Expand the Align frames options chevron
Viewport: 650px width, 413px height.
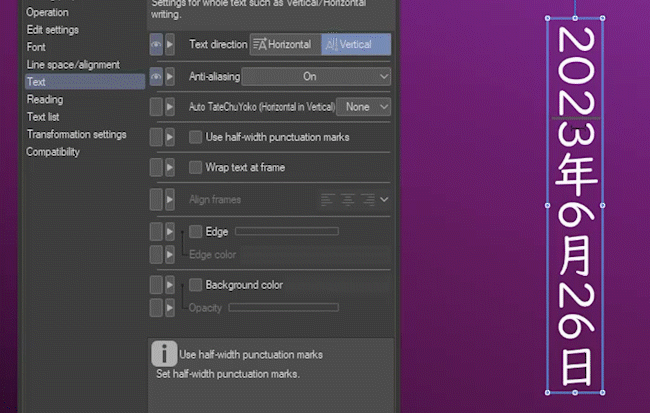pyautogui.click(x=385, y=200)
